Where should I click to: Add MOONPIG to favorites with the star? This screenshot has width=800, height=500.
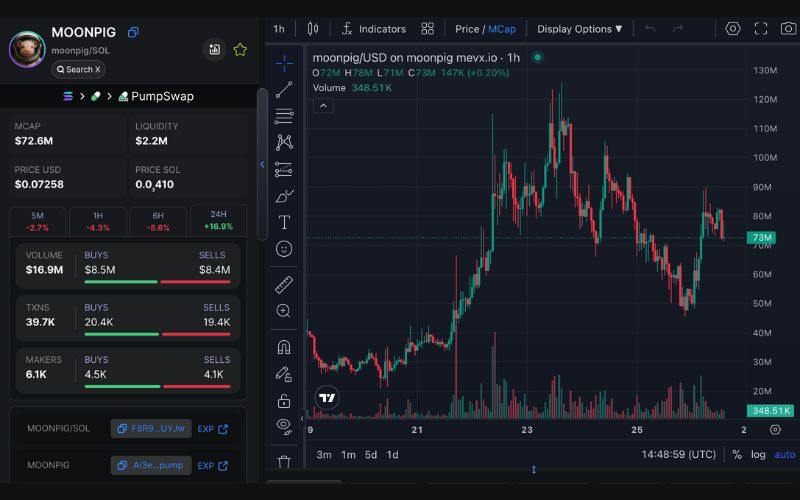(240, 49)
